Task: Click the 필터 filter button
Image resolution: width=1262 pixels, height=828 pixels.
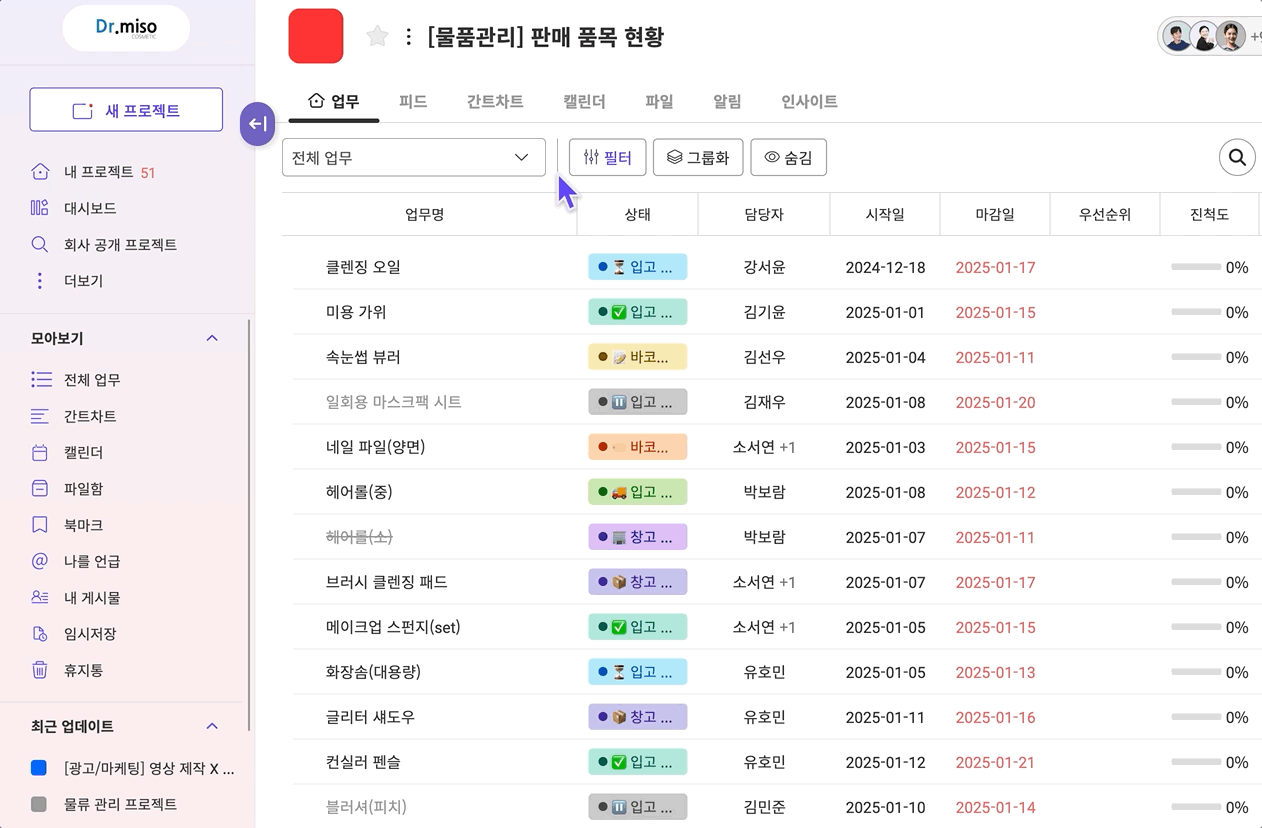Action: 607,157
